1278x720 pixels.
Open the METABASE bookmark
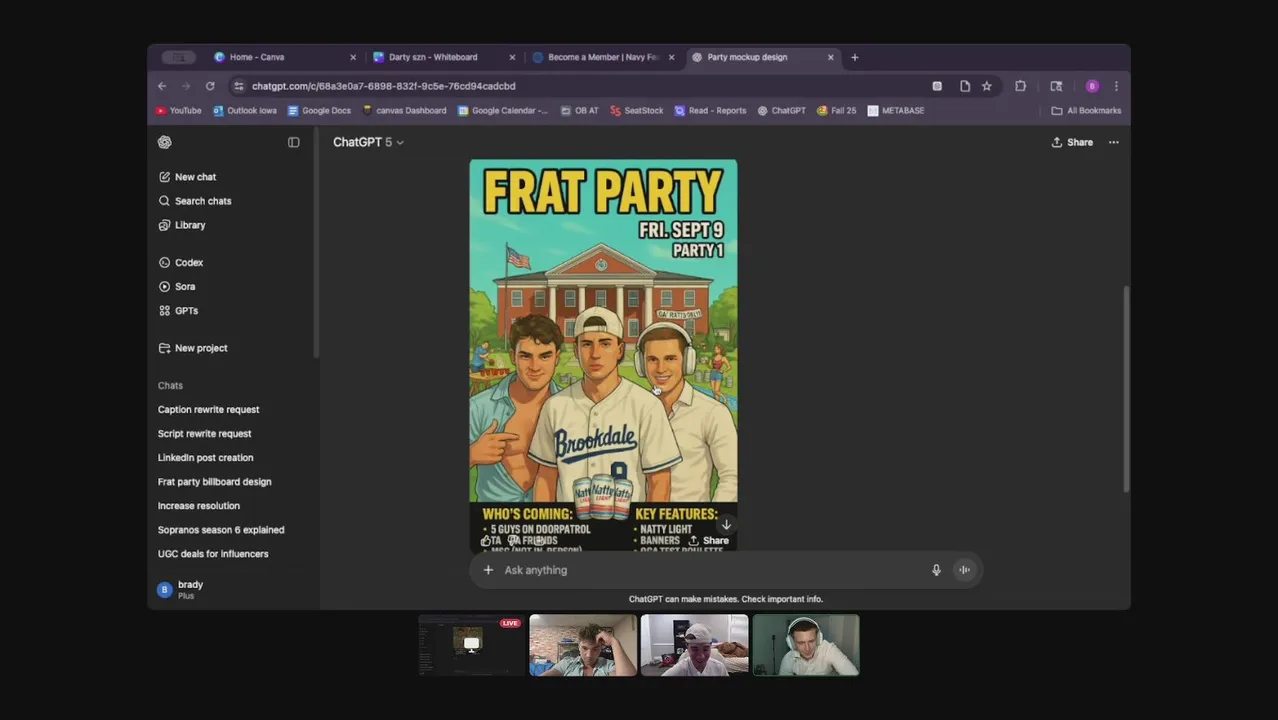click(895, 111)
